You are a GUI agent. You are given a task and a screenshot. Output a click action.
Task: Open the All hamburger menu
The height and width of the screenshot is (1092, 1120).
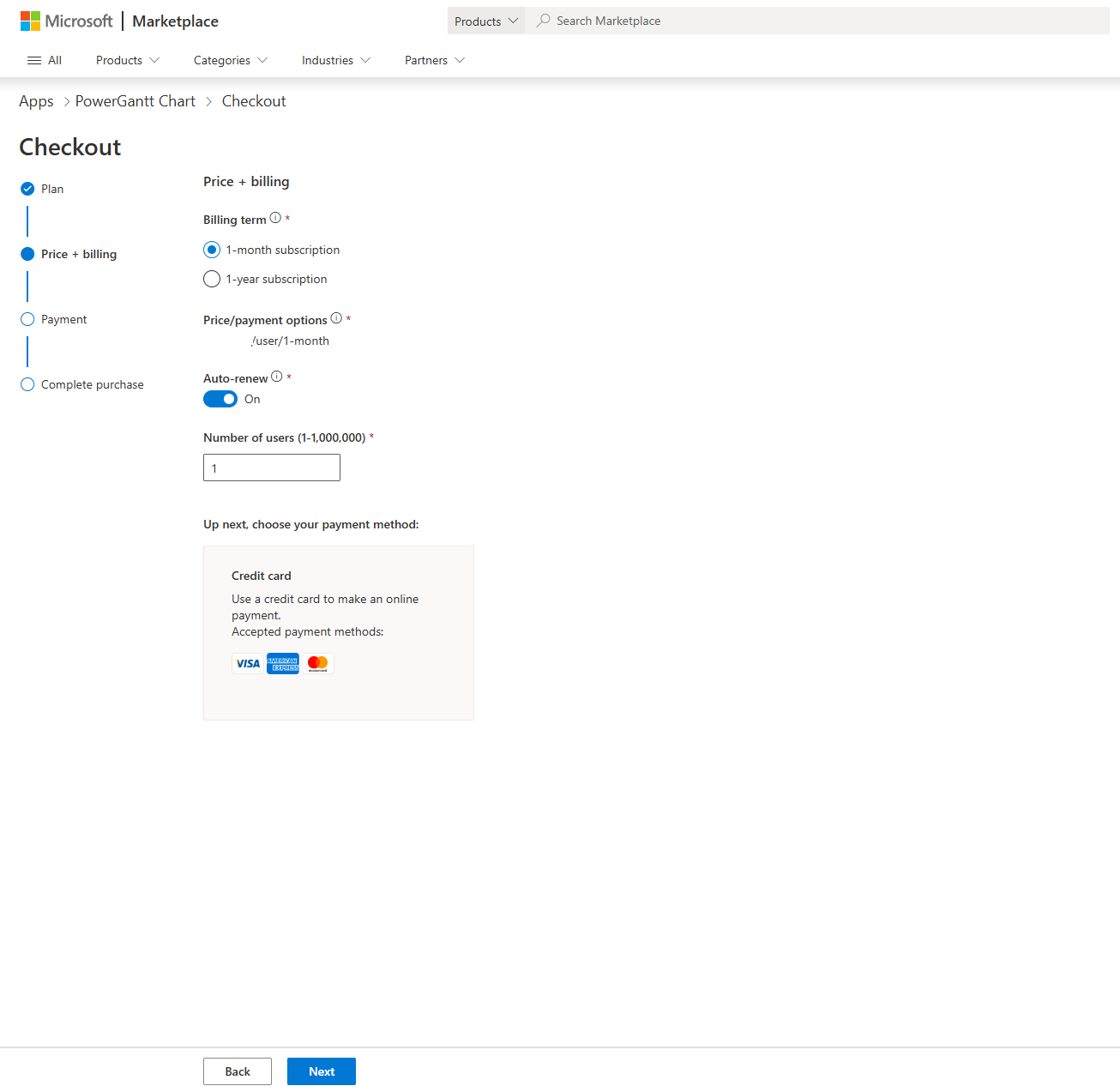coord(45,60)
